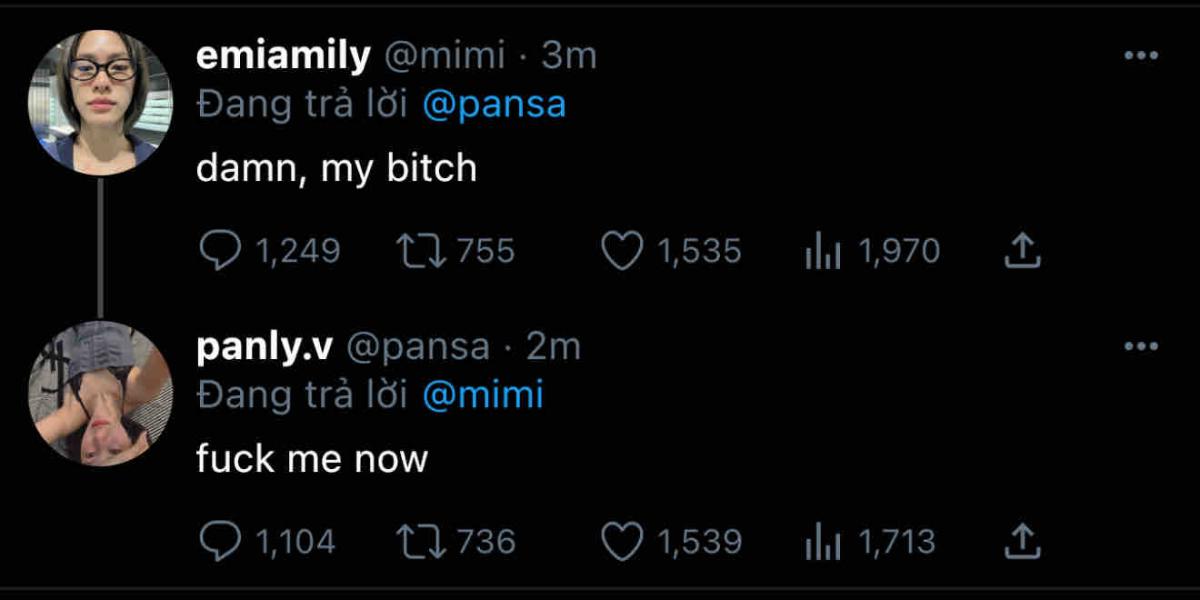
Task: Open the emiamily display name
Action: [x=283, y=57]
